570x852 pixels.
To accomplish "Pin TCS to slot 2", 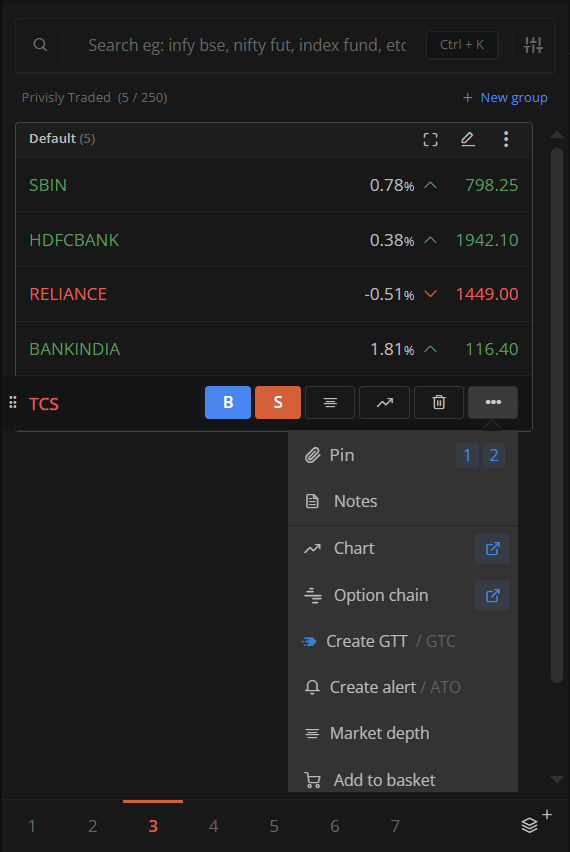I will pyautogui.click(x=493, y=455).
